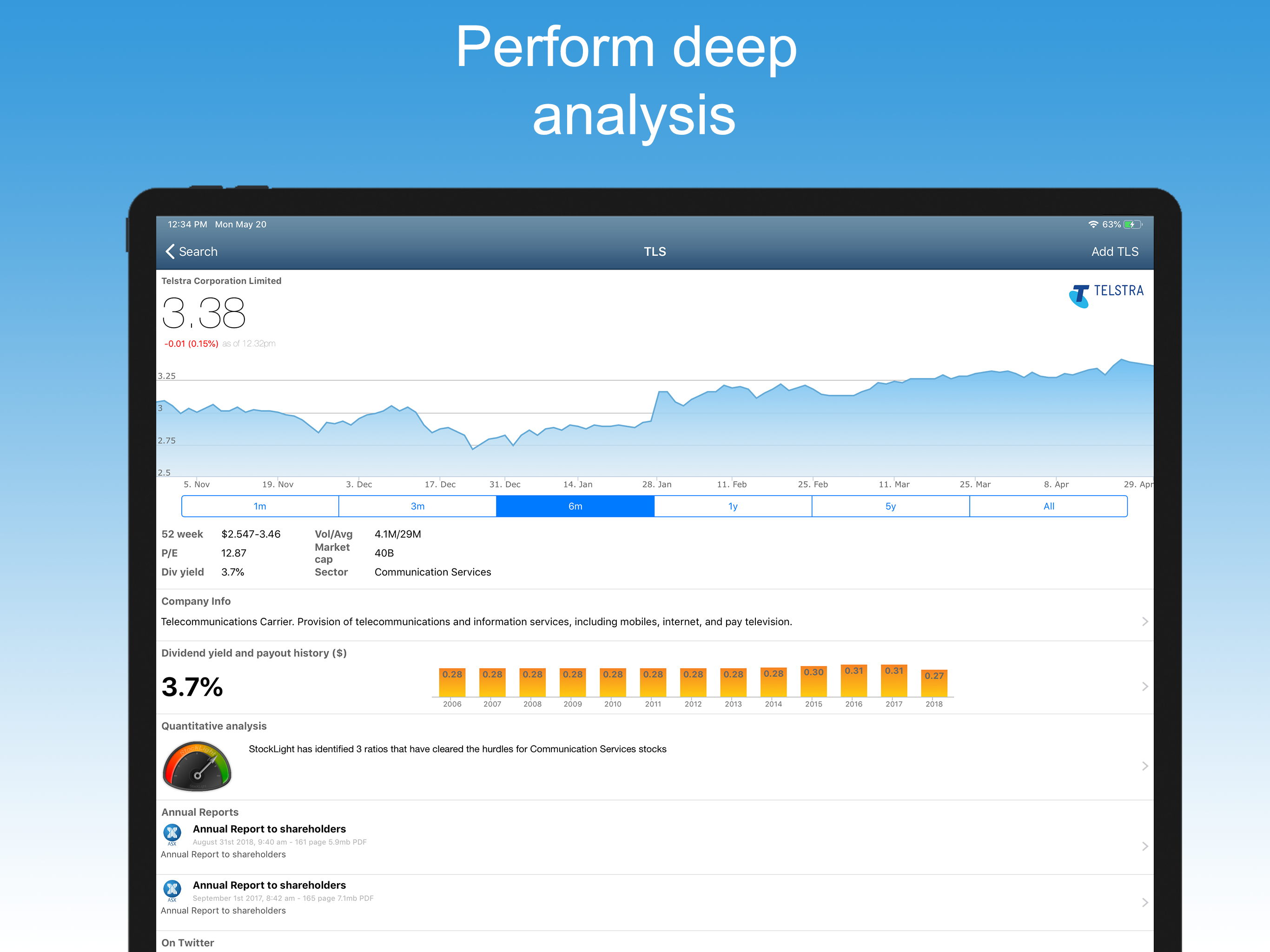Select the 1y chart range
Image resolution: width=1270 pixels, height=952 pixels.
click(x=733, y=506)
